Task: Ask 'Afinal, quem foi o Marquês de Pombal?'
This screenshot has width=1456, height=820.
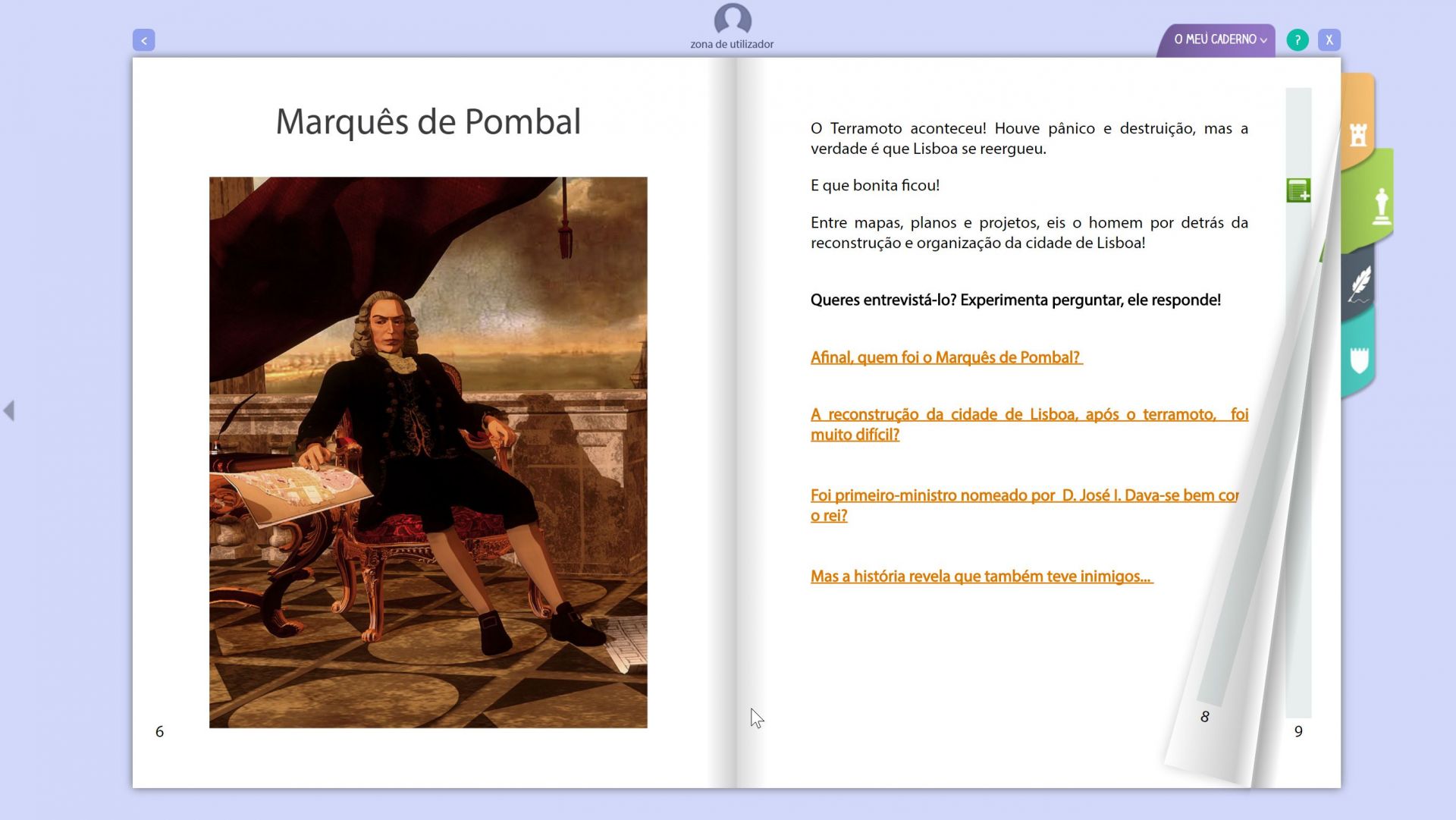Action: [946, 357]
